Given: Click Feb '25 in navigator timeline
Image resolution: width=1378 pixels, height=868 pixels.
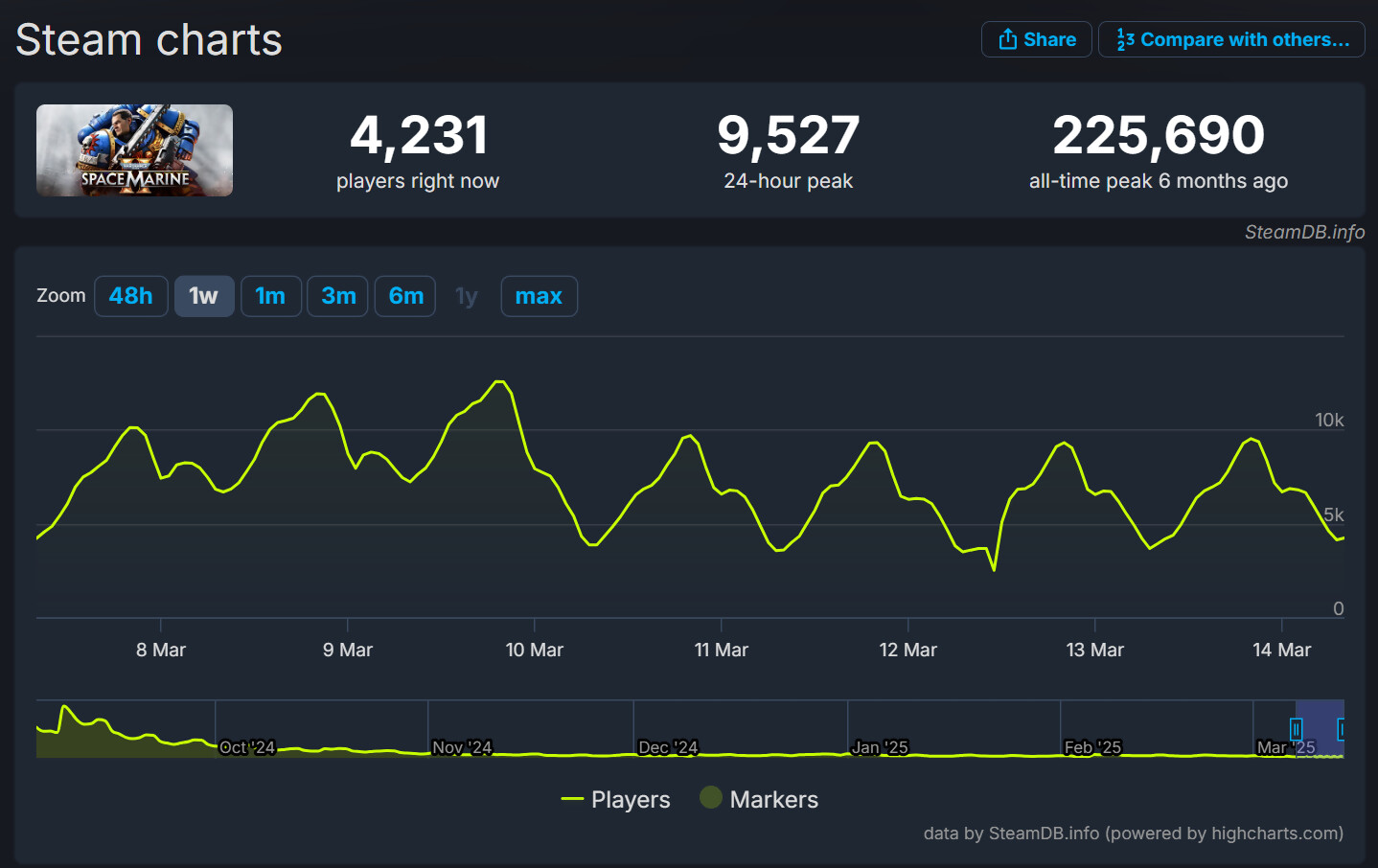Looking at the screenshot, I should click(x=1092, y=747).
